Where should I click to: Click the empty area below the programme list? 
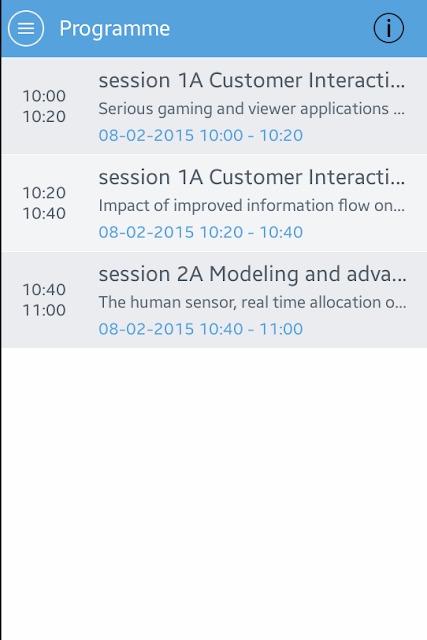214,494
